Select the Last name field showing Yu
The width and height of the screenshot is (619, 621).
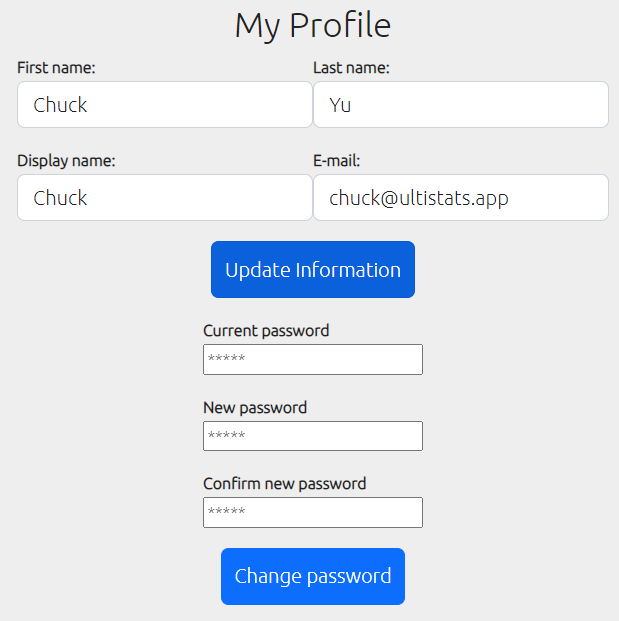pos(461,105)
